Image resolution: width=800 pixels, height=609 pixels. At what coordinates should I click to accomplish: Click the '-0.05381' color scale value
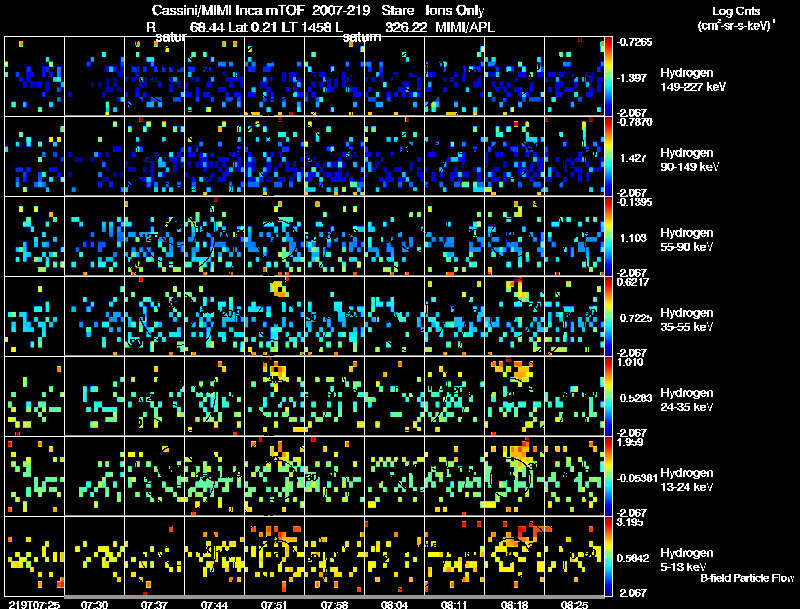coord(637,478)
